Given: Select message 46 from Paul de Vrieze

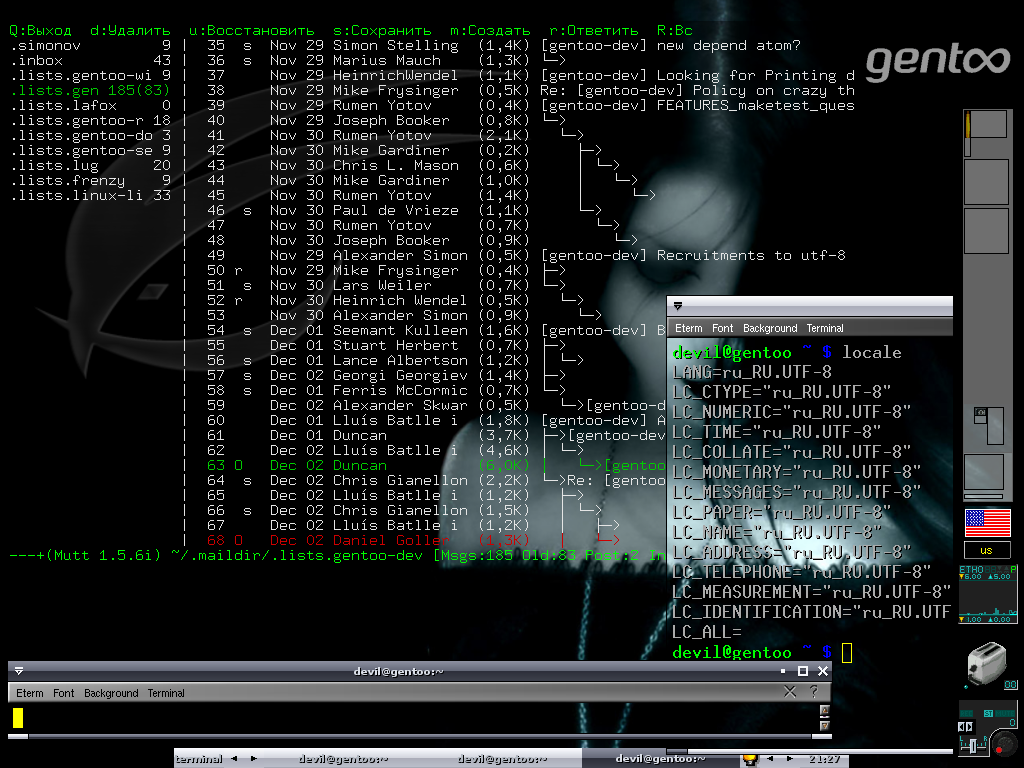Looking at the screenshot, I should click(x=404, y=211).
